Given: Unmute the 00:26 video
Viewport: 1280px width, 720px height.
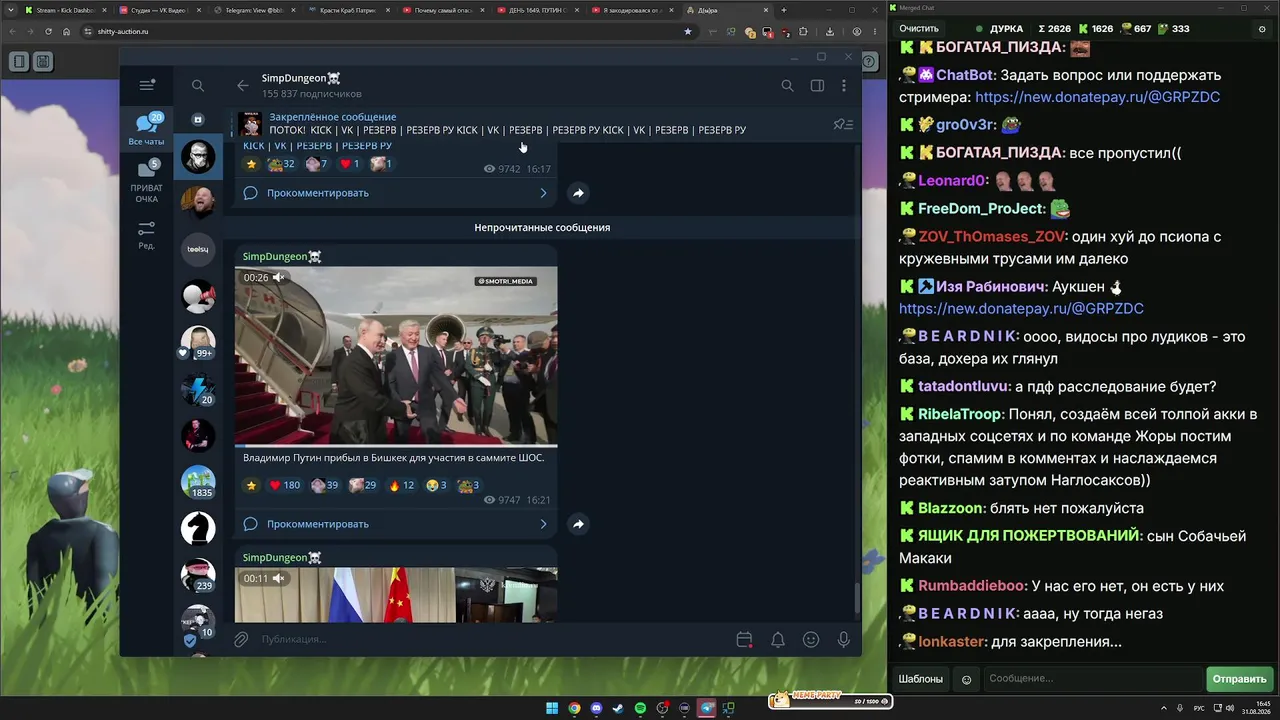Looking at the screenshot, I should (280, 277).
